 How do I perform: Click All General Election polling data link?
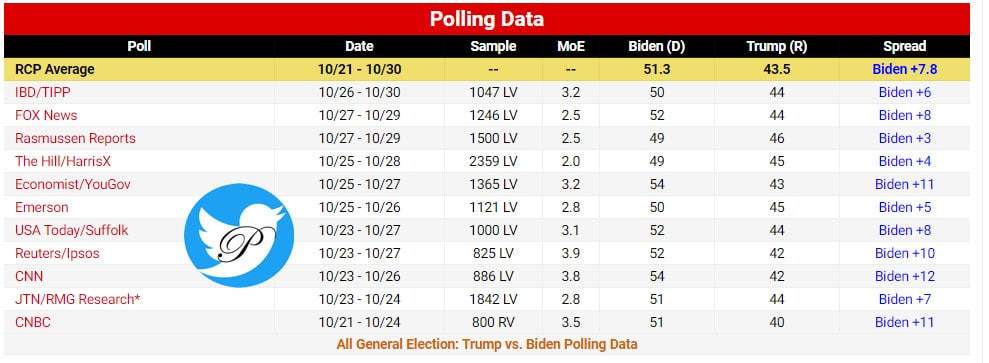click(x=487, y=344)
